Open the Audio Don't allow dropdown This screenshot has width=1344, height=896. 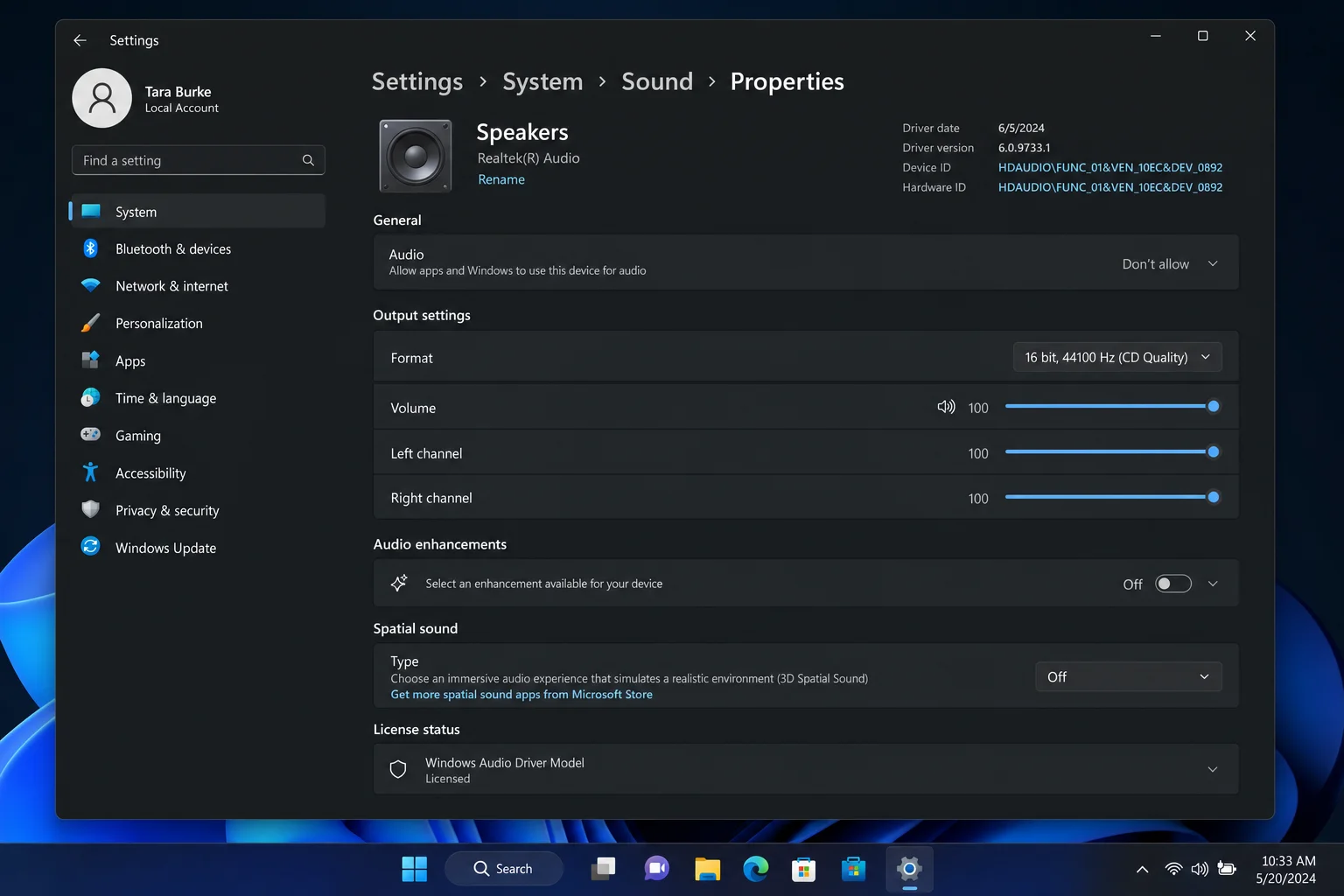[x=1171, y=263]
